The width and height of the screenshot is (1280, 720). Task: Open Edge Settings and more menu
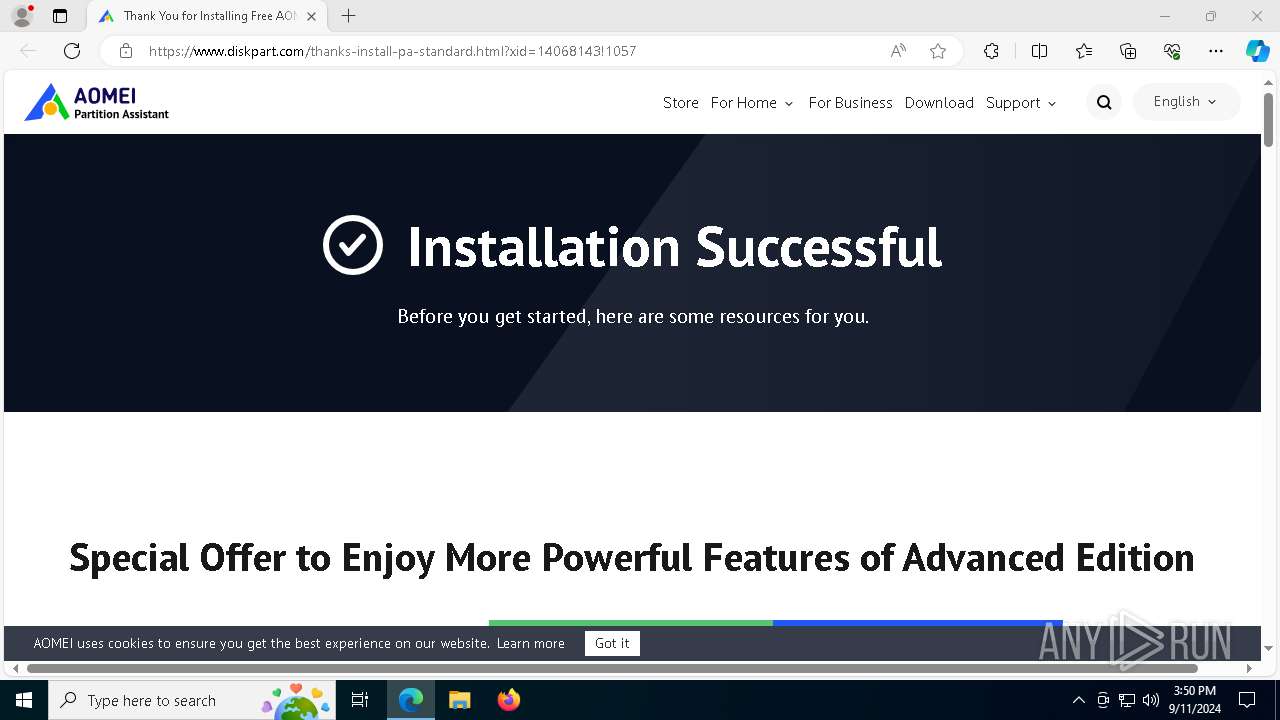1216,51
